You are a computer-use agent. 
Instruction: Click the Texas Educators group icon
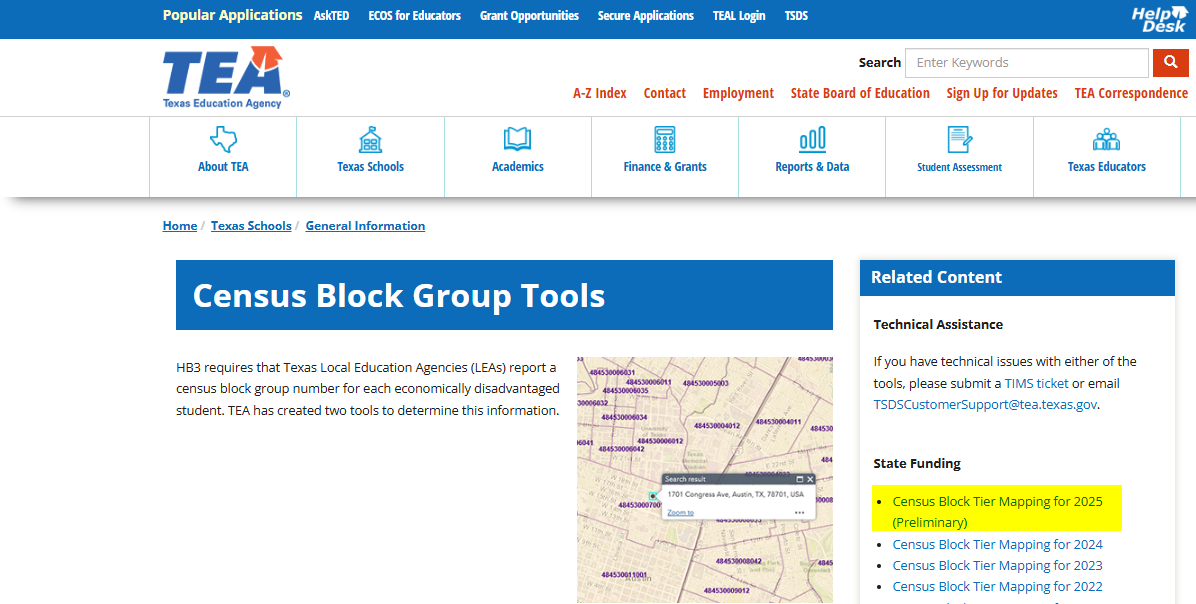pos(1106,140)
